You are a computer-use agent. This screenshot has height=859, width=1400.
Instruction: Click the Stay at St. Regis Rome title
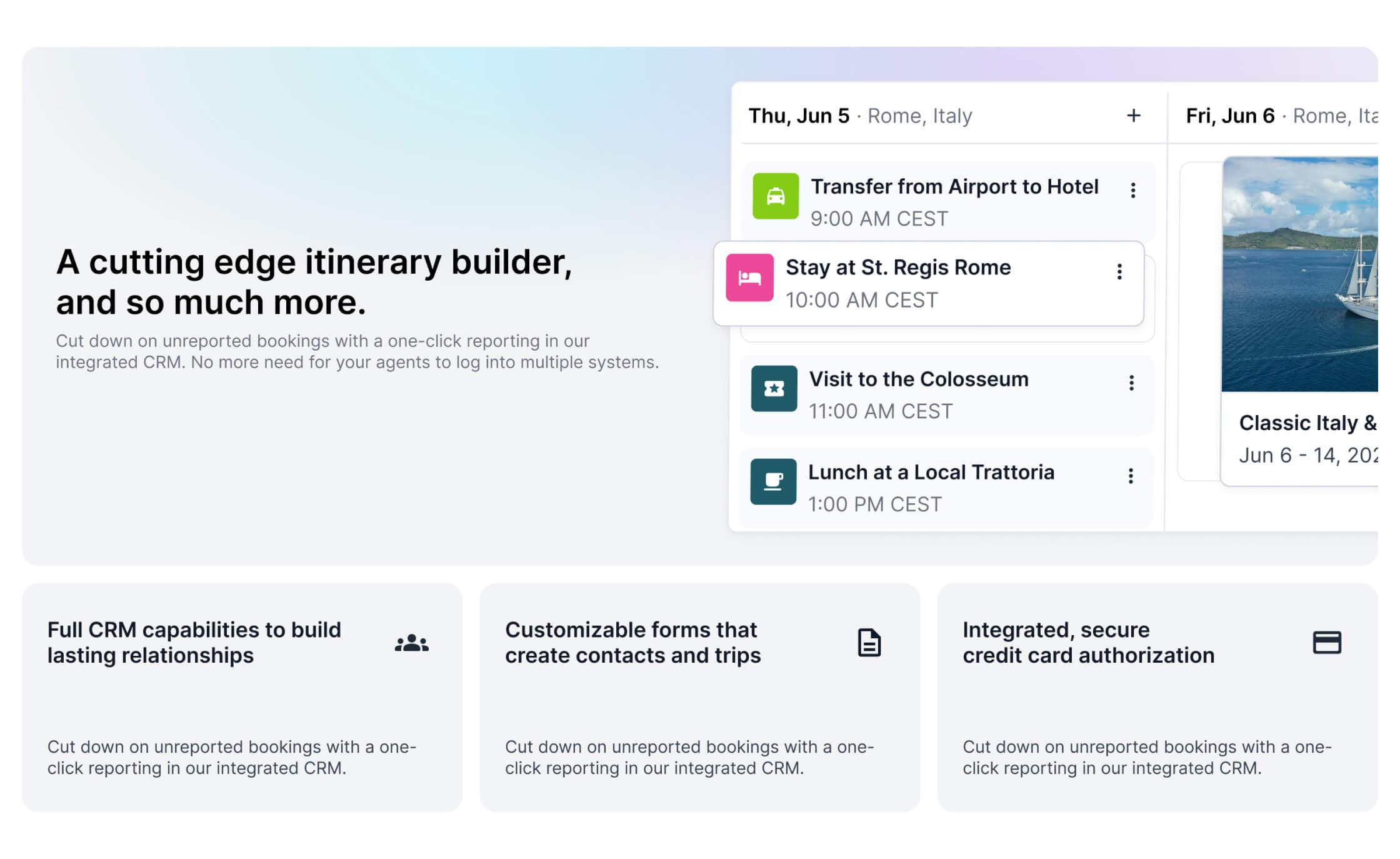click(x=898, y=268)
